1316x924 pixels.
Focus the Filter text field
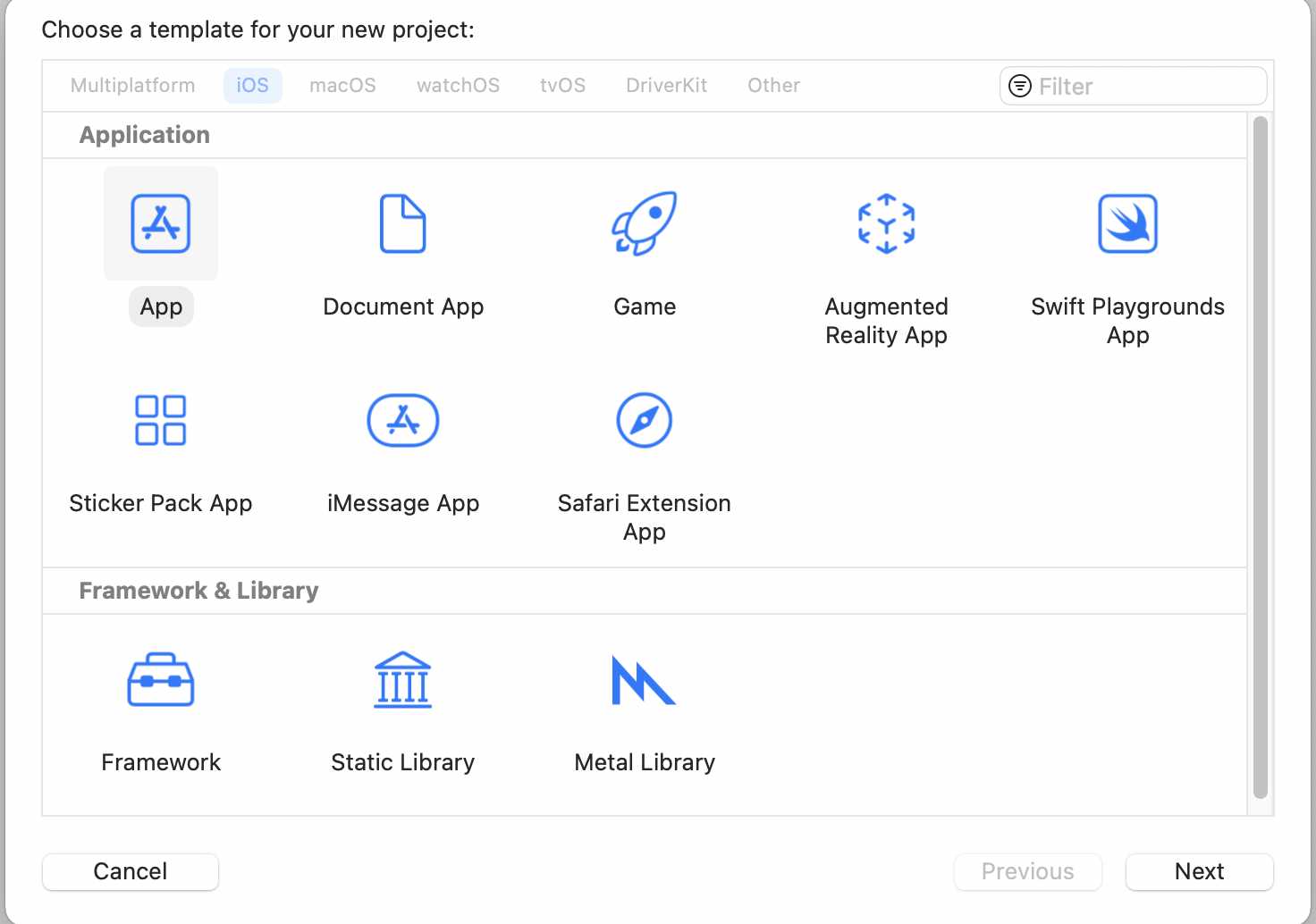1134,86
